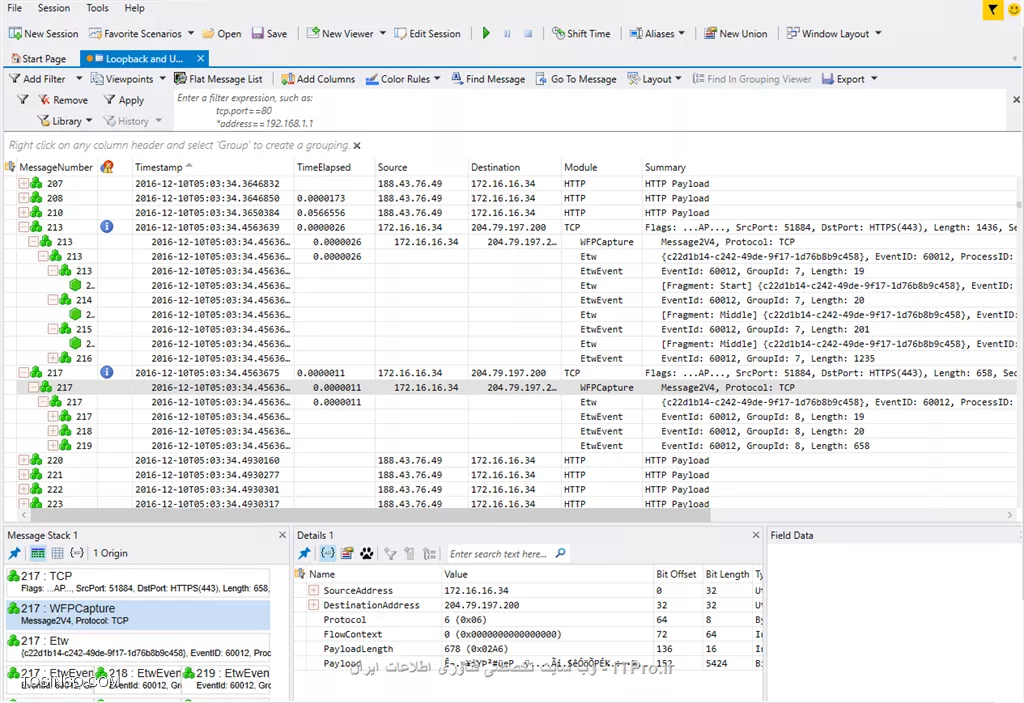The height and width of the screenshot is (703, 1024).
Task: Open the Tools menu
Action: pyautogui.click(x=97, y=8)
